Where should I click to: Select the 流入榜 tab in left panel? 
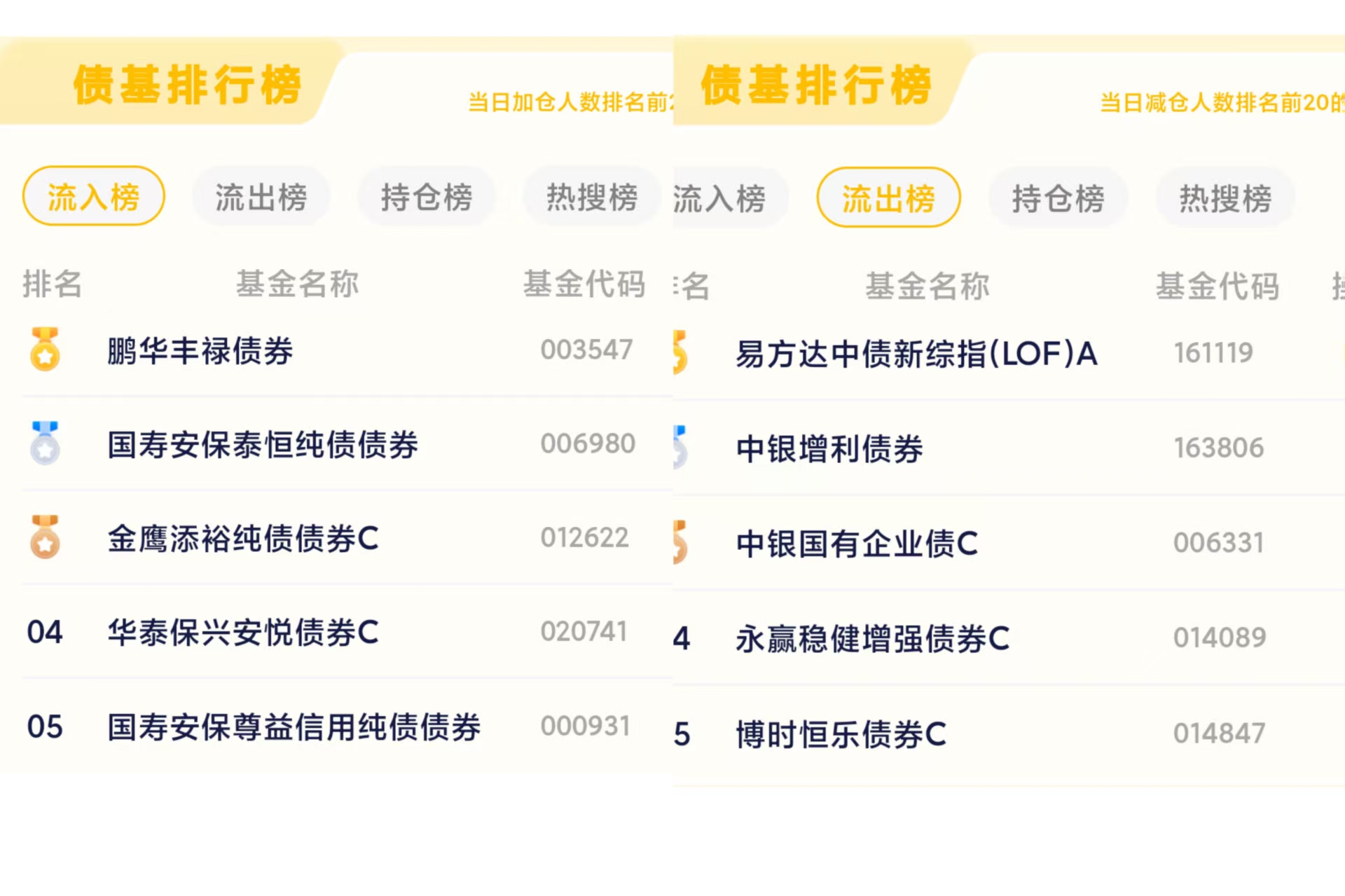(x=94, y=196)
